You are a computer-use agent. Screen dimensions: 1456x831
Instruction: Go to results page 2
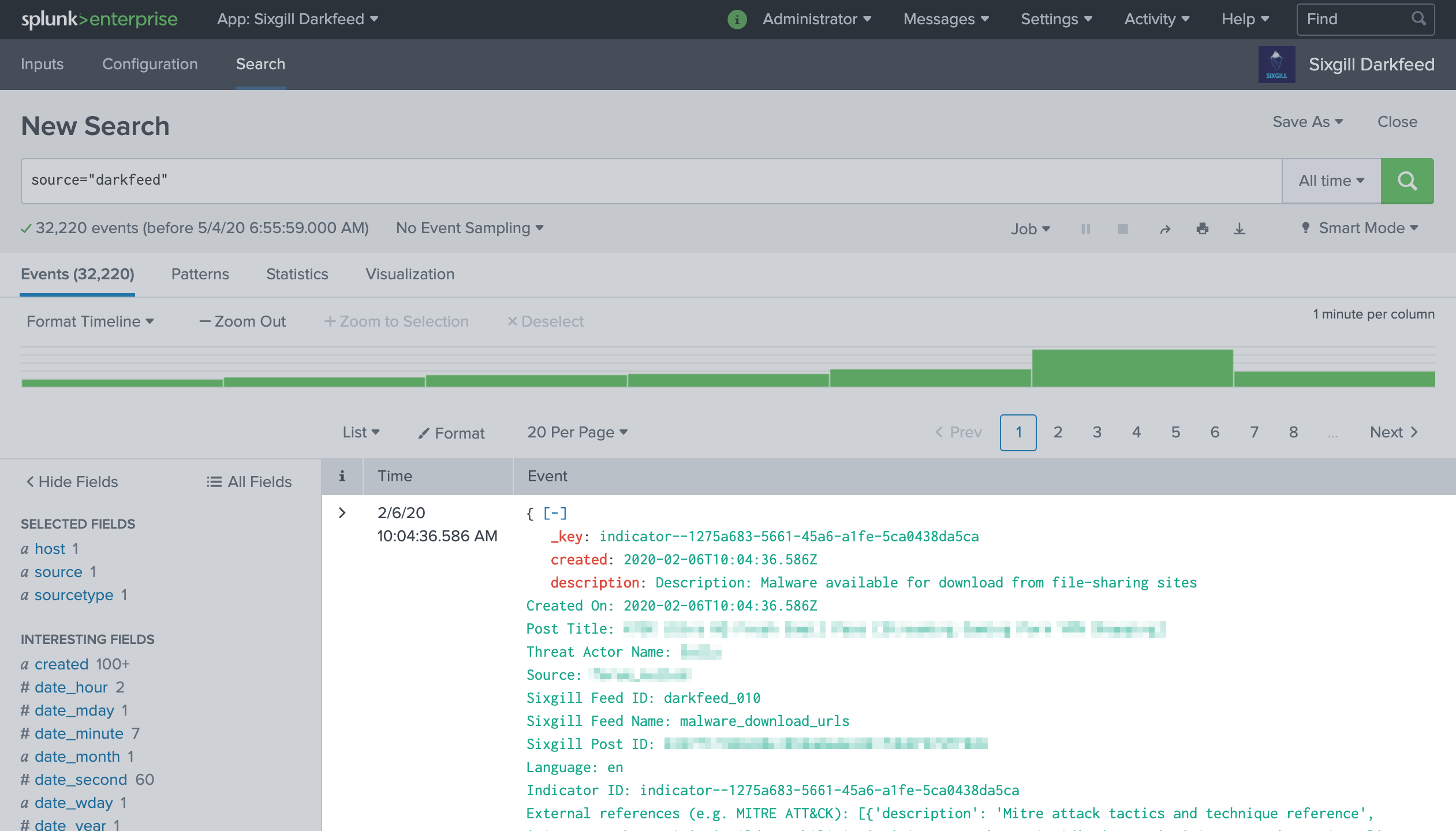click(1058, 432)
